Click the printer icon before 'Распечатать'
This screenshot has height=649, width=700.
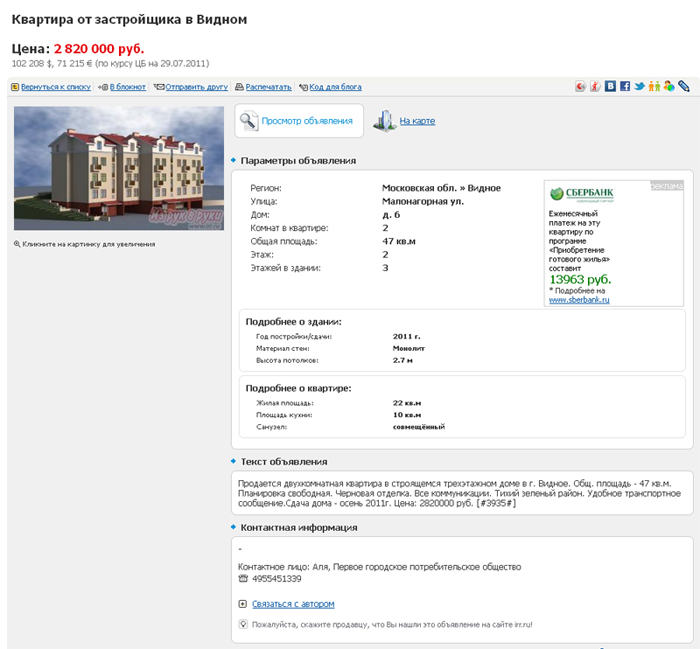pos(239,87)
